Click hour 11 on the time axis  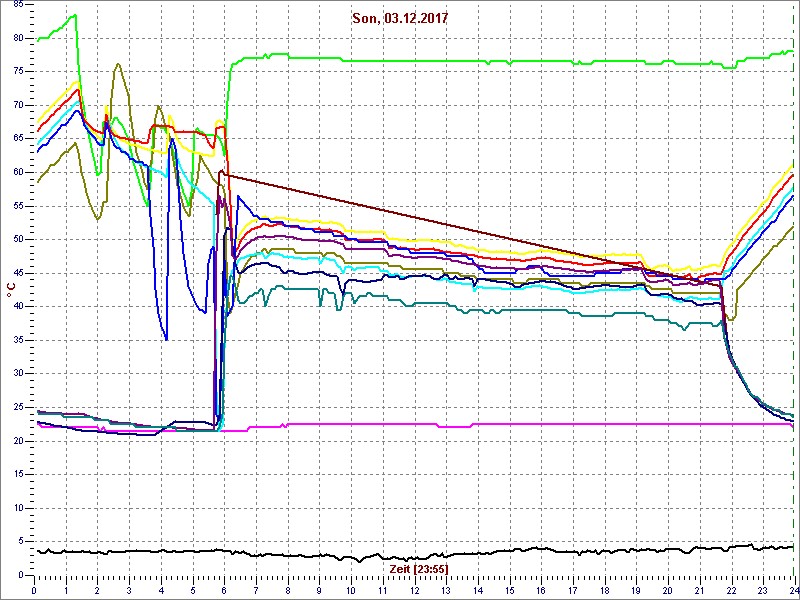pos(383,590)
